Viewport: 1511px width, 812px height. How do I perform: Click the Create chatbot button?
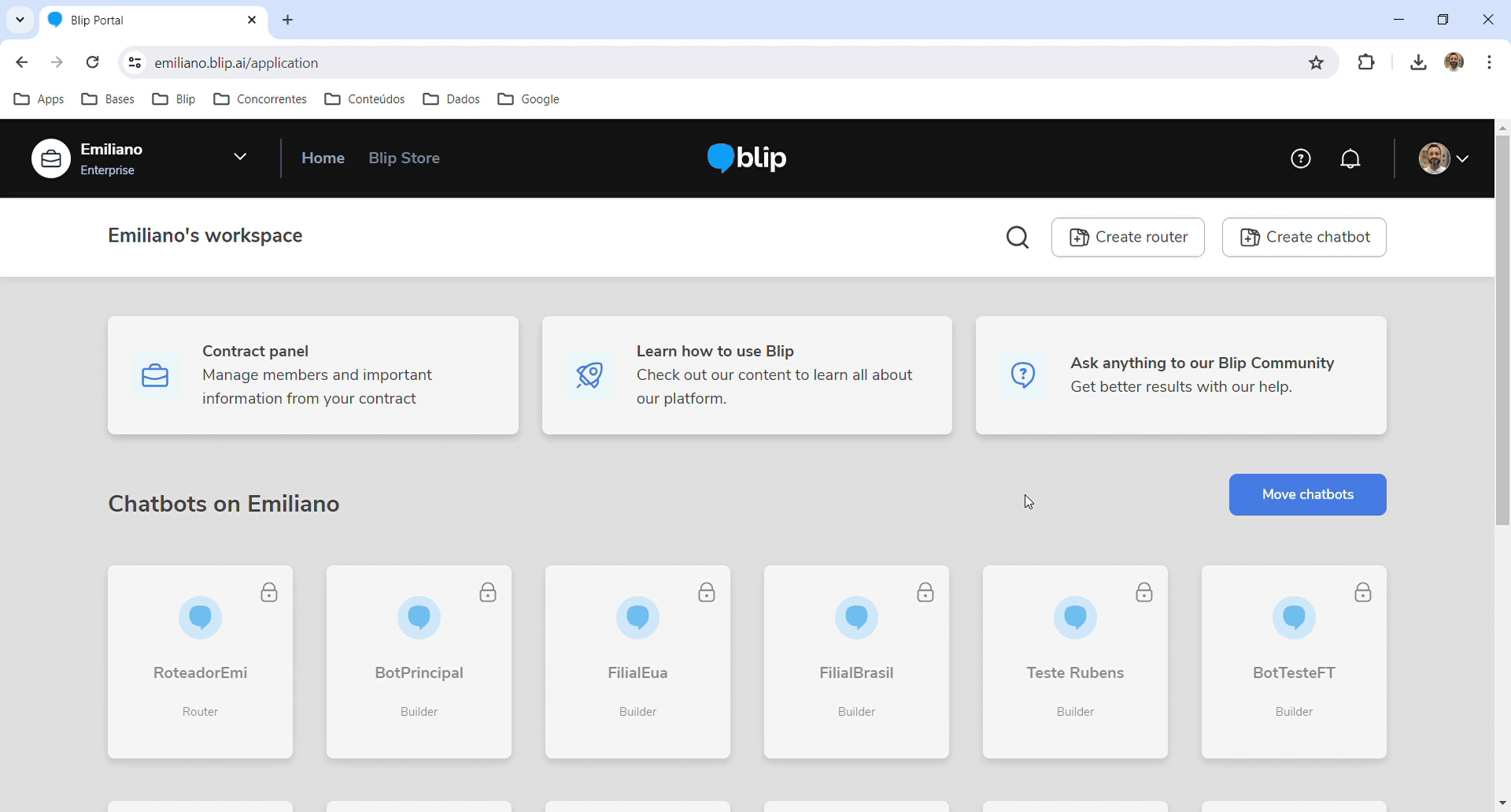pyautogui.click(x=1304, y=238)
